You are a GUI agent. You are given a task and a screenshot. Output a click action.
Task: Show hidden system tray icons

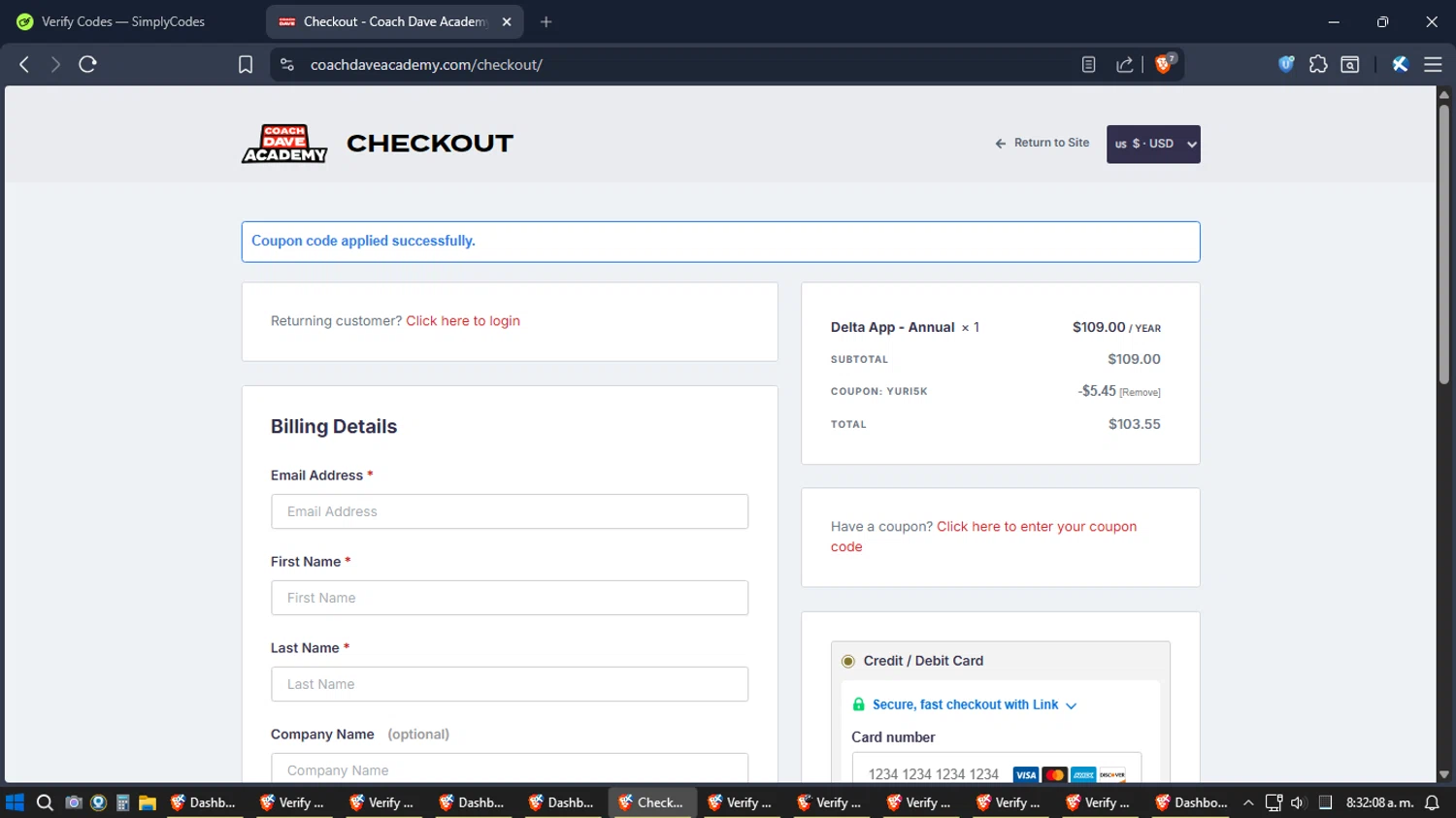tap(1248, 802)
